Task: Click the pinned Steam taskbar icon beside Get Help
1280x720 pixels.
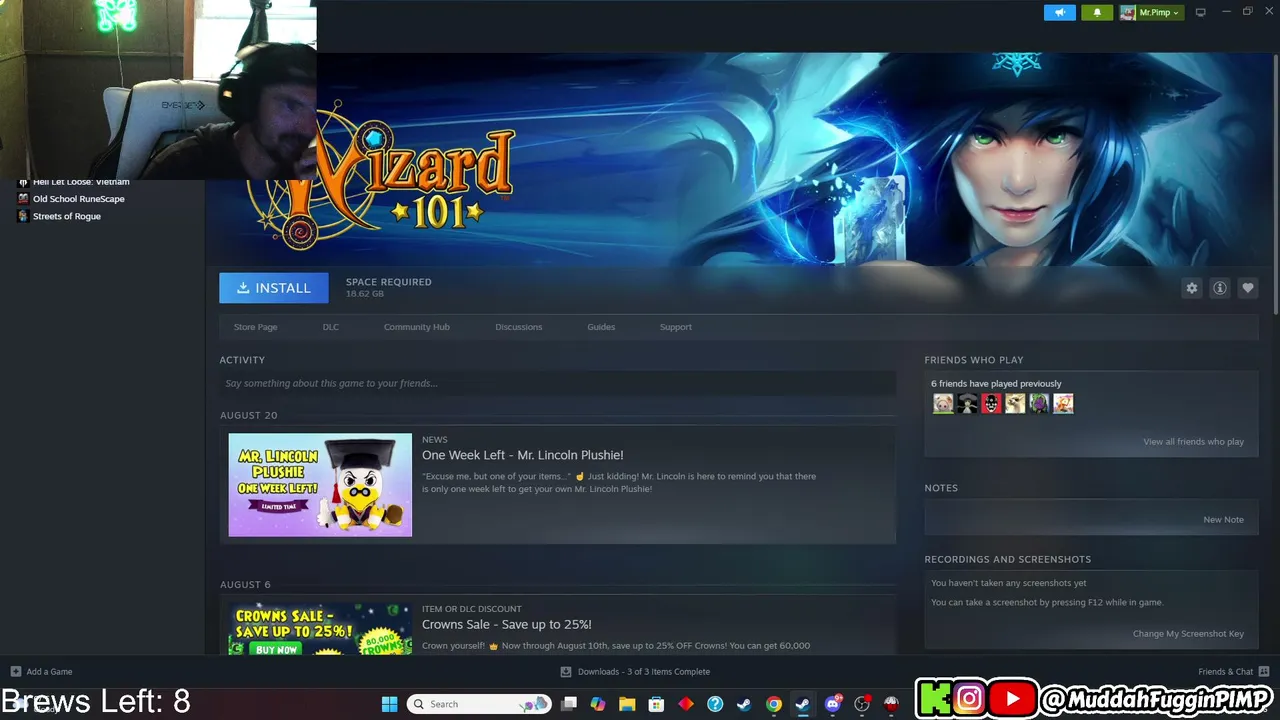Action: pyautogui.click(x=744, y=704)
